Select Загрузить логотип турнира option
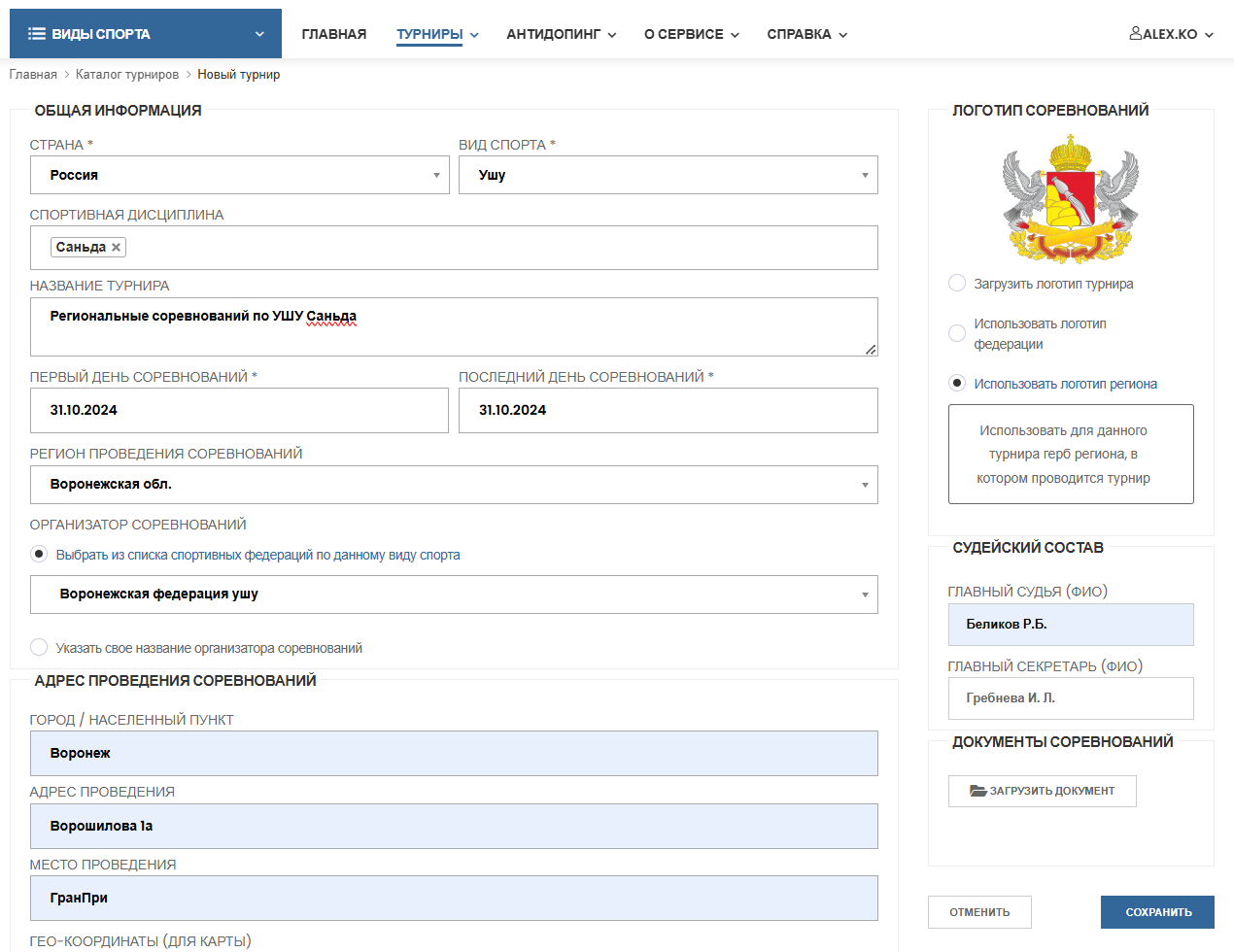This screenshot has height=952, width=1234. coord(957,283)
